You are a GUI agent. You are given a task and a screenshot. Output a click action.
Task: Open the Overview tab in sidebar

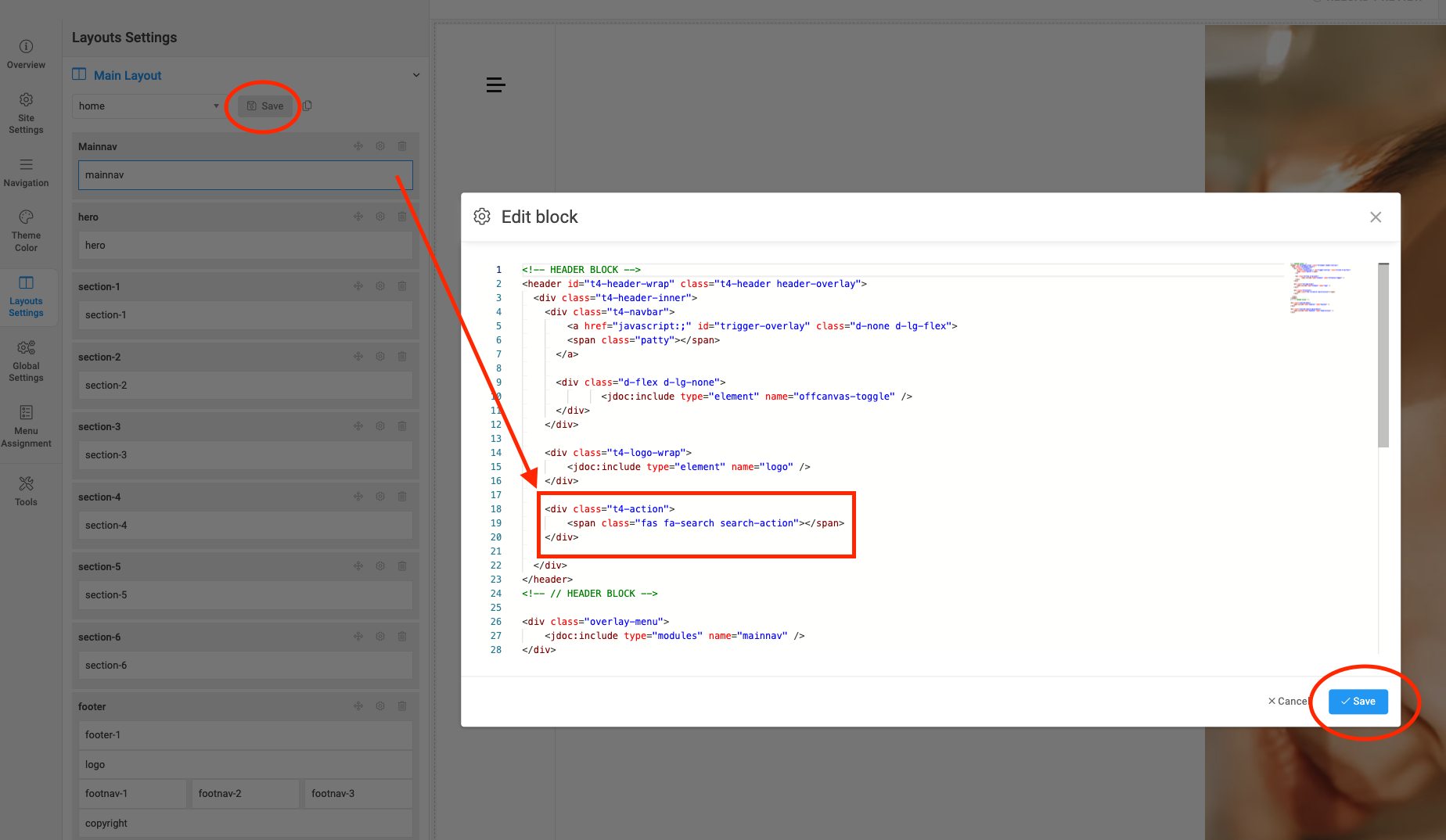tap(26, 54)
